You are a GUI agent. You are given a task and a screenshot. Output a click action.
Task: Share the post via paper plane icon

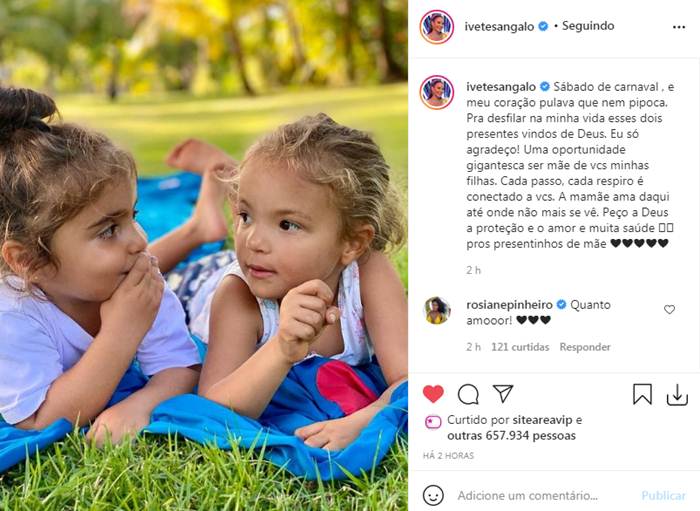pos(503,394)
